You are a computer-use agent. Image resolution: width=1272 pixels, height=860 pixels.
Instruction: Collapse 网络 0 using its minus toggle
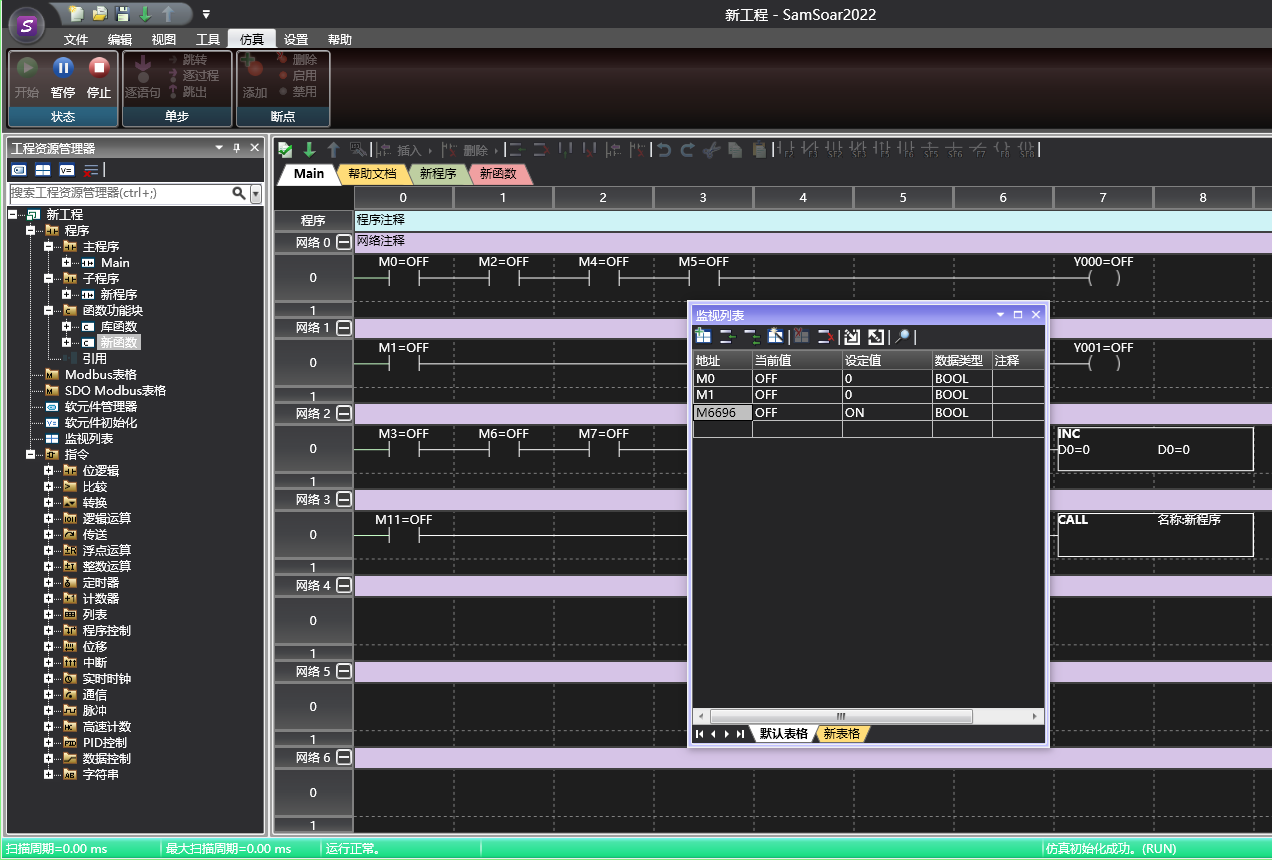(344, 242)
